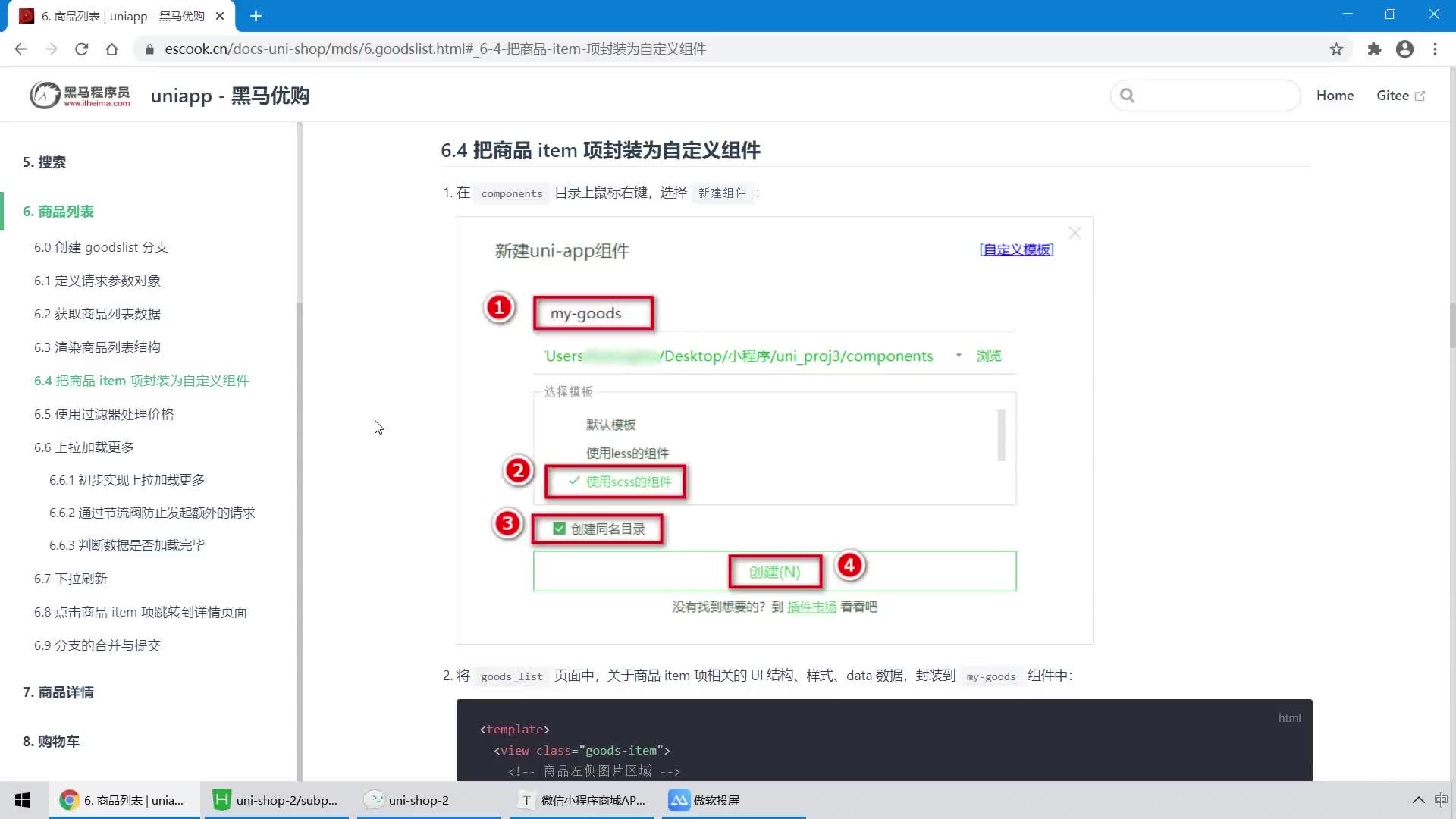Viewport: 1456px width, 819px height.
Task: Click the goods_list inline code text
Action: tap(512, 676)
